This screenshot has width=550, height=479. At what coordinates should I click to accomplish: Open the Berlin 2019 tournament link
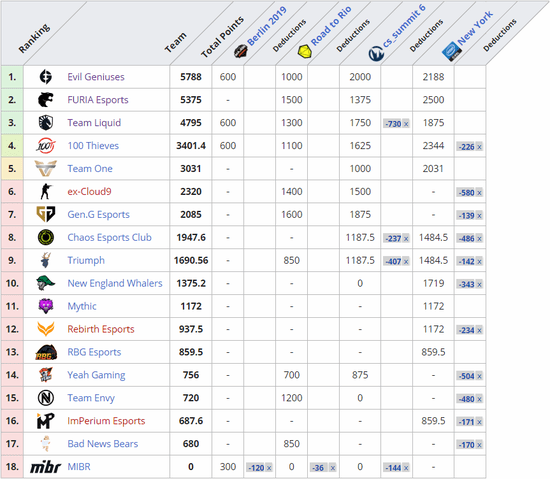(x=267, y=26)
